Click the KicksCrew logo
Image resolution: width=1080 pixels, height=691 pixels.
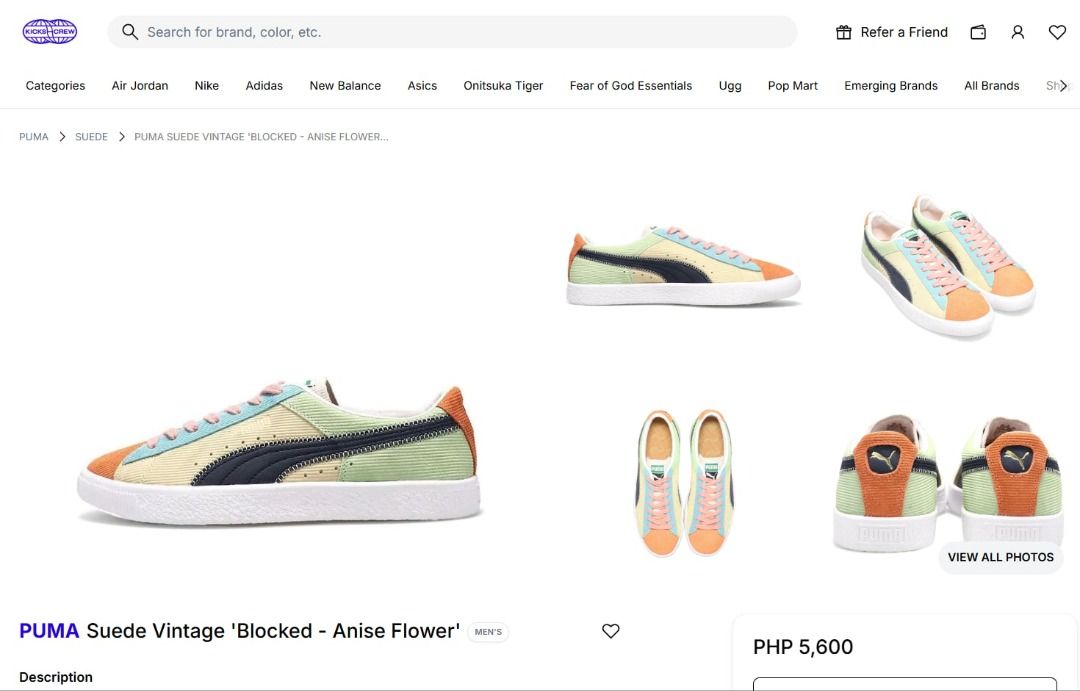tap(50, 31)
